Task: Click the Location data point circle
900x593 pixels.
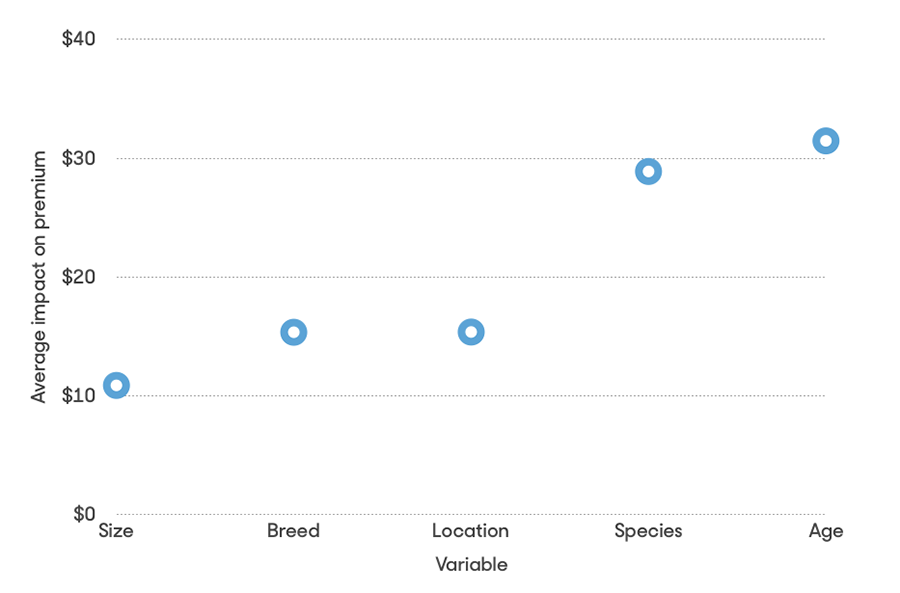Action: click(x=471, y=332)
